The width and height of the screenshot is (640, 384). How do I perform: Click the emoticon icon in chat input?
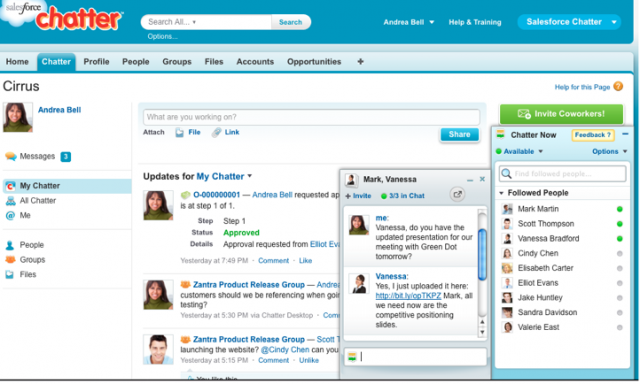[352, 357]
